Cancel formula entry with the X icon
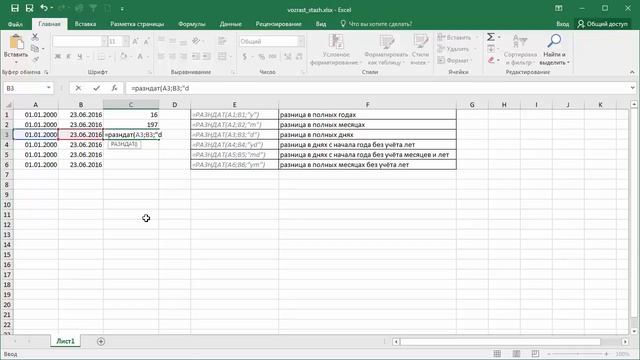The height and width of the screenshot is (360, 640). [78, 88]
